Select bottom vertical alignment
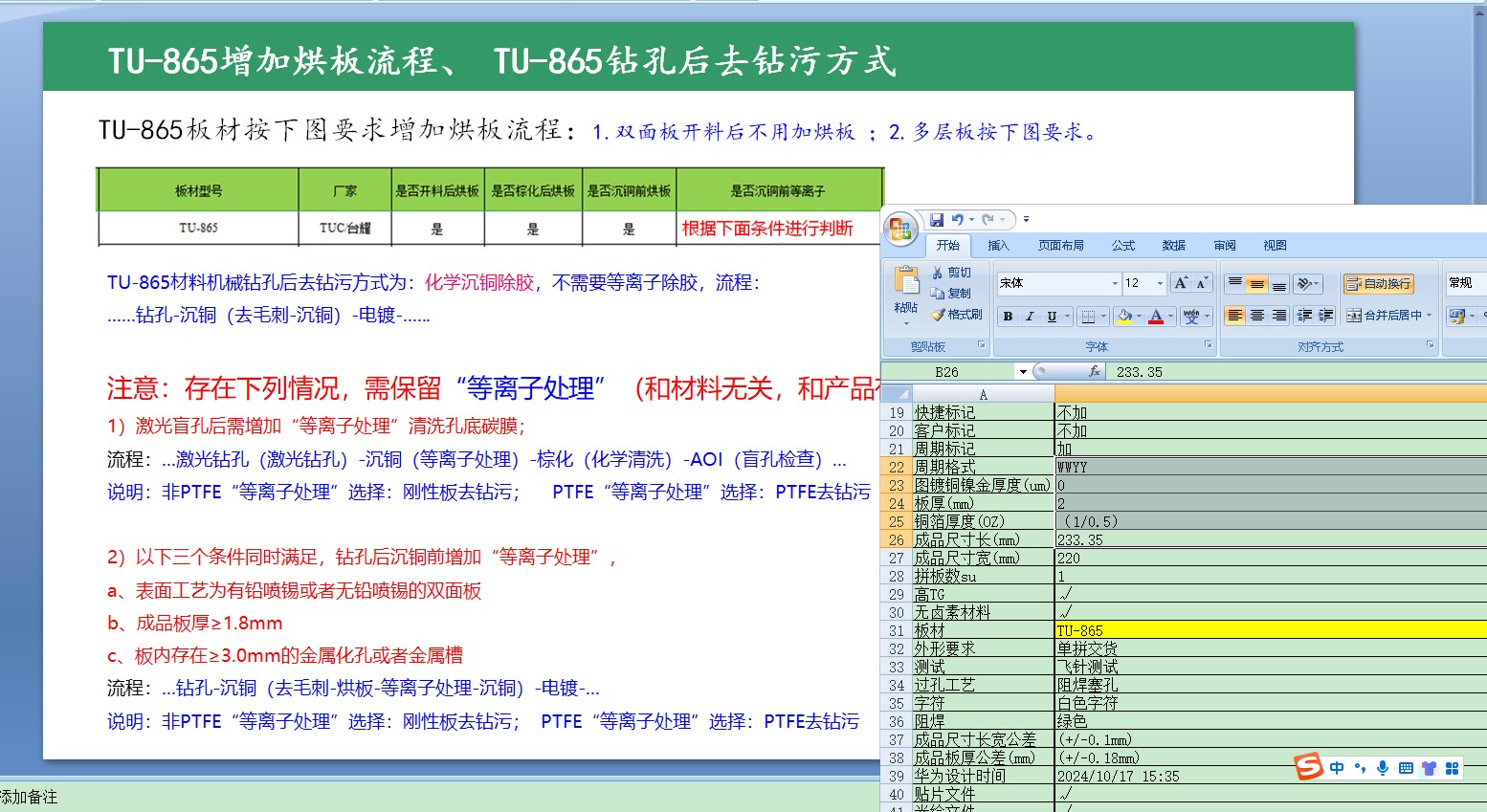 [1279, 283]
